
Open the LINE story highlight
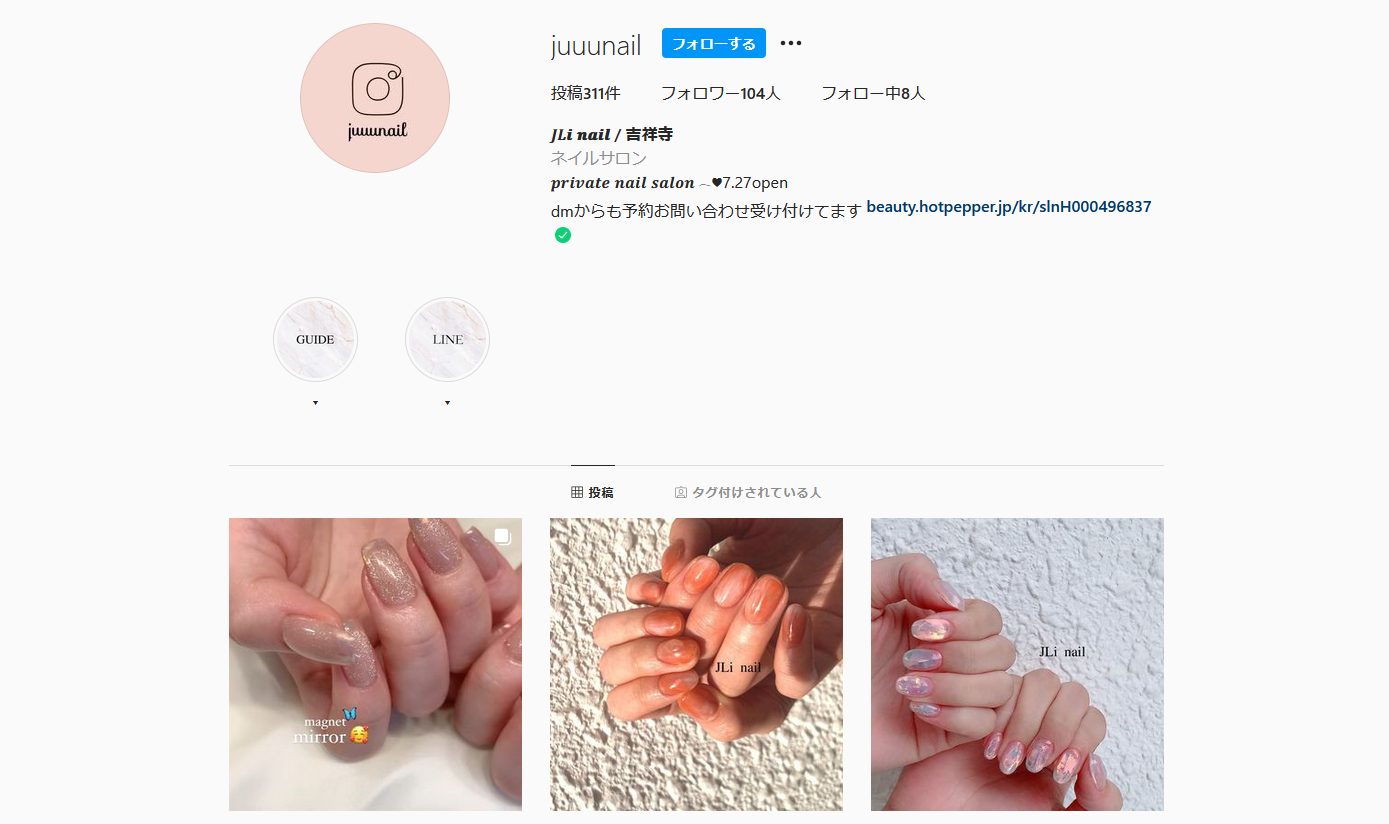(x=447, y=340)
